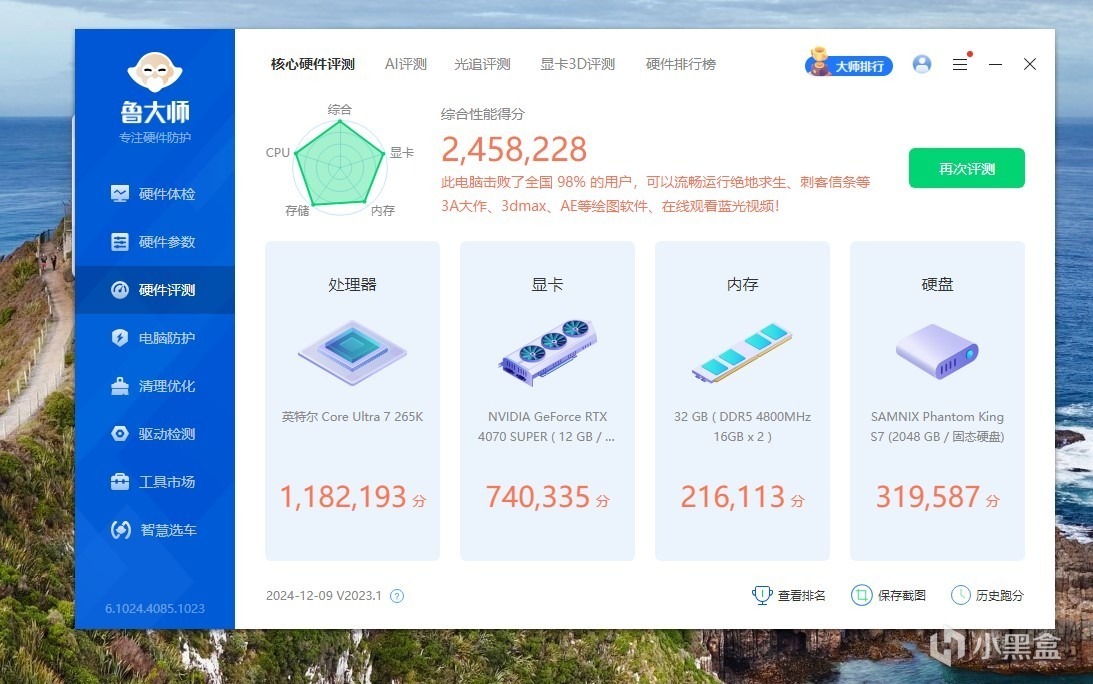This screenshot has height=684, width=1093.
Task: Open the hamburger main menu
Action: tap(961, 64)
